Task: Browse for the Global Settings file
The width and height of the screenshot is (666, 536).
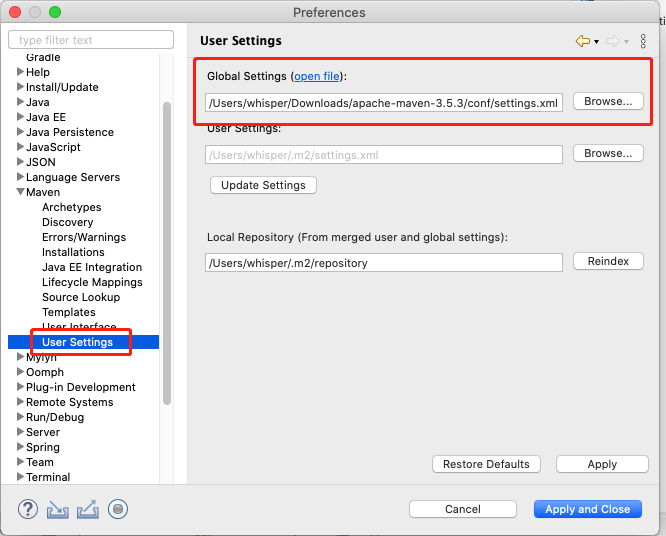Action: 608,102
